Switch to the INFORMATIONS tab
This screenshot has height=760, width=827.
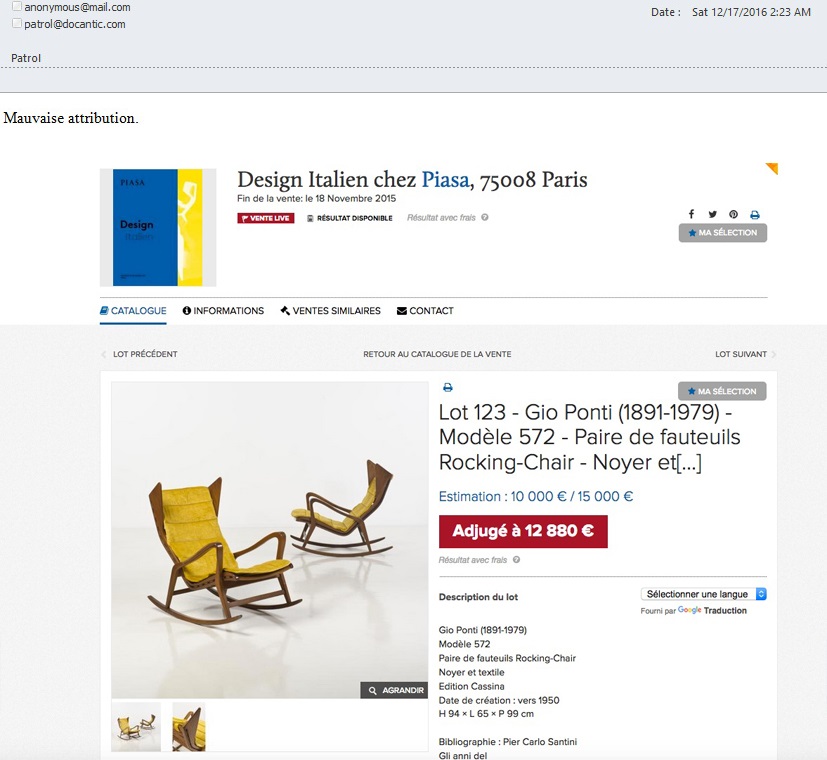coord(223,311)
